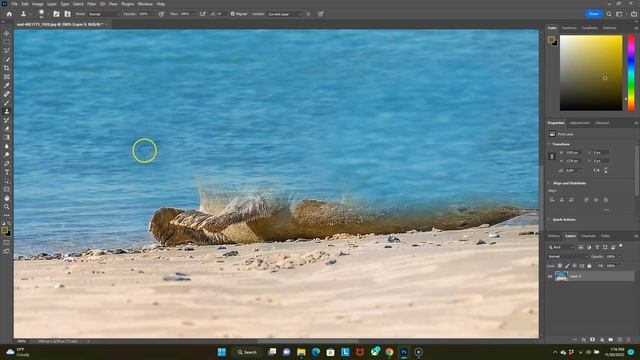Click the Layer 0 thumbnail
Screen dimensions: 640x360
[x=561, y=276]
